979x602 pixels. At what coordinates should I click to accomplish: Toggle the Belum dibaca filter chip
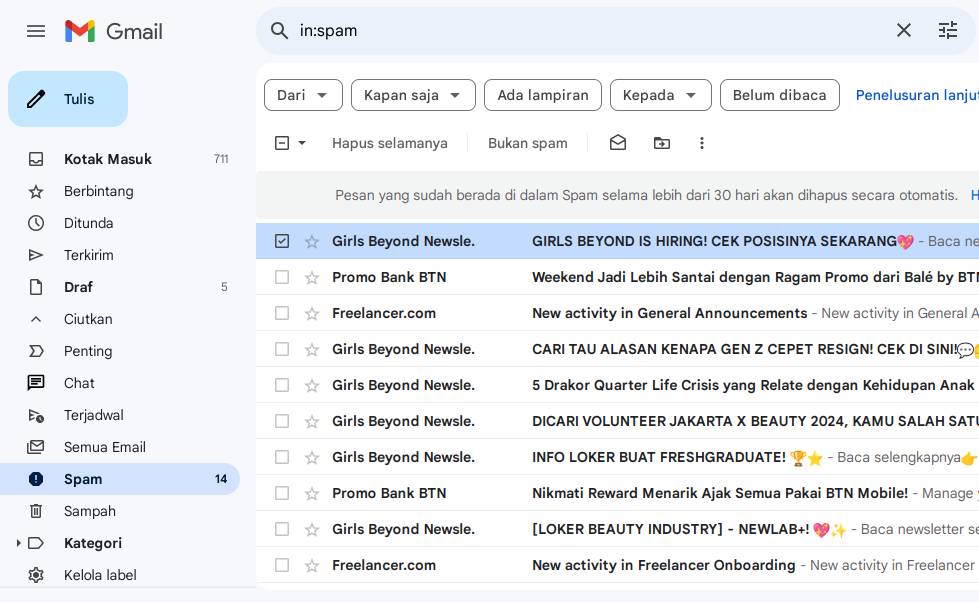coord(779,95)
